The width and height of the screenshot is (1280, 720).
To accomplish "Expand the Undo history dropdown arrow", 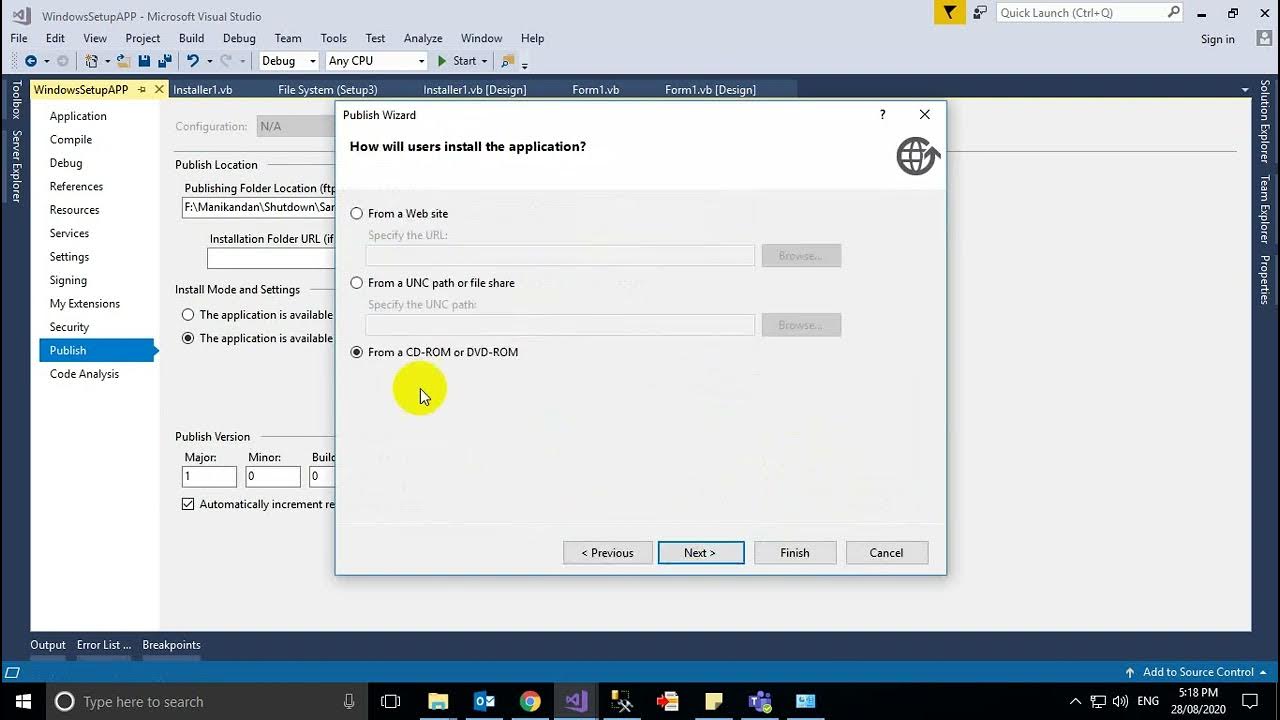I will point(209,61).
